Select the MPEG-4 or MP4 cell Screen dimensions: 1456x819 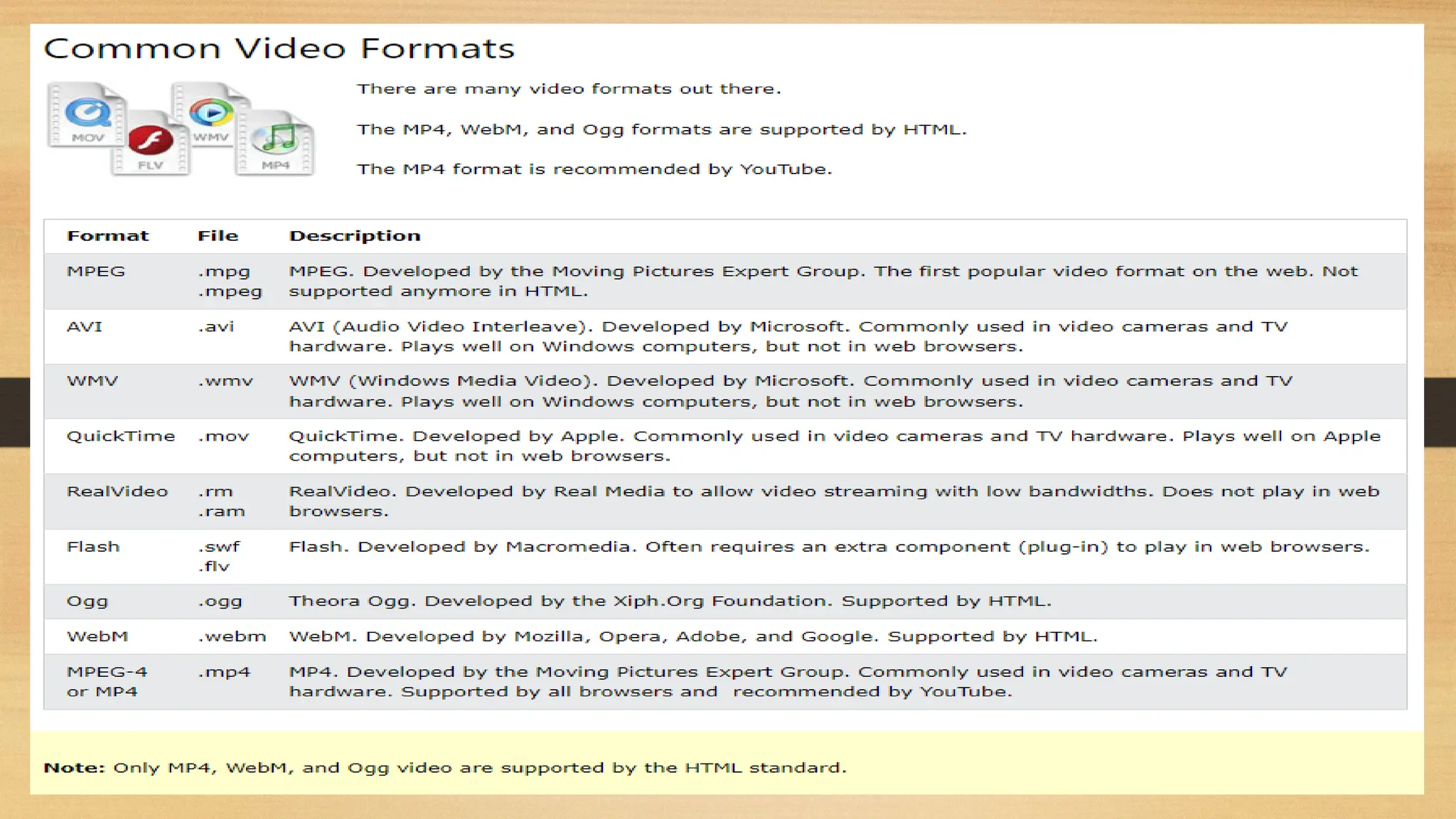[x=107, y=682]
